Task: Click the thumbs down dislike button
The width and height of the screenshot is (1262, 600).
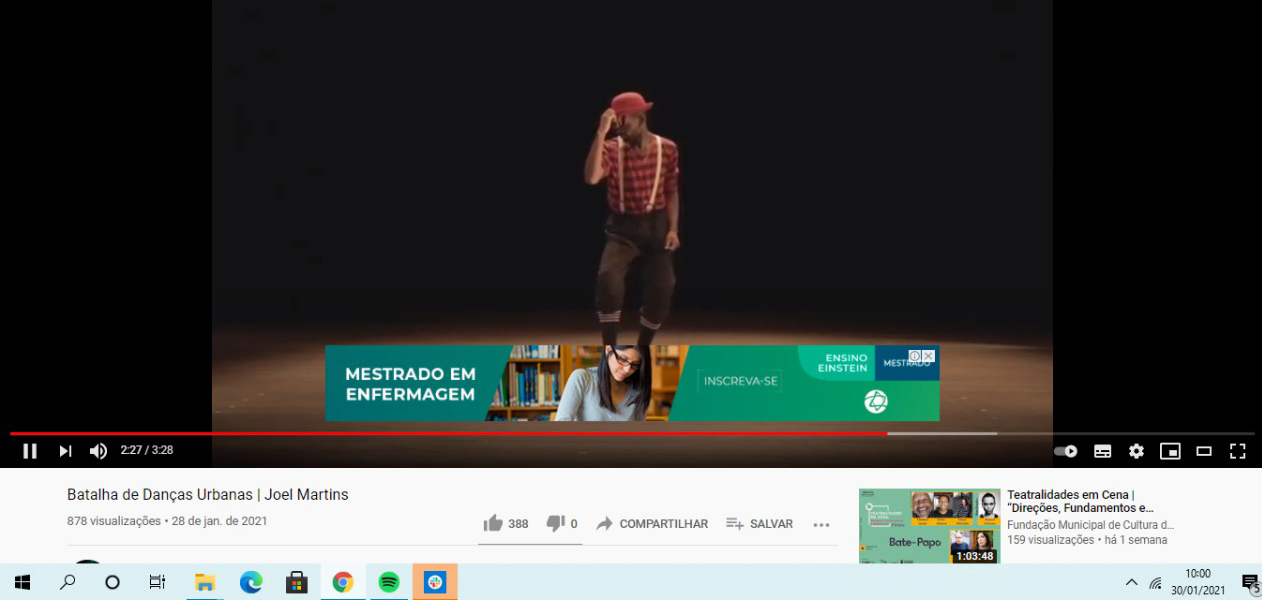Action: coord(555,523)
